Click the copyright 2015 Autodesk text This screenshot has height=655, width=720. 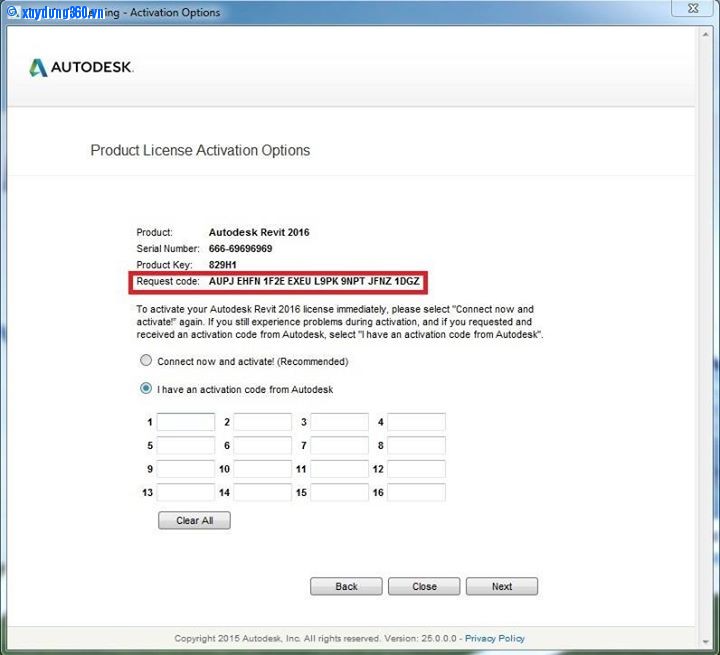[315, 638]
